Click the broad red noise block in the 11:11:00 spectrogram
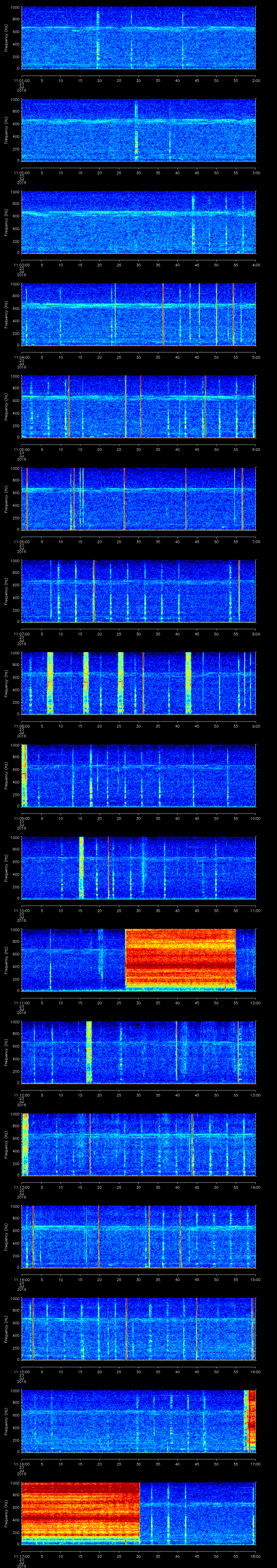This screenshot has width=277, height=1568. coord(180,960)
